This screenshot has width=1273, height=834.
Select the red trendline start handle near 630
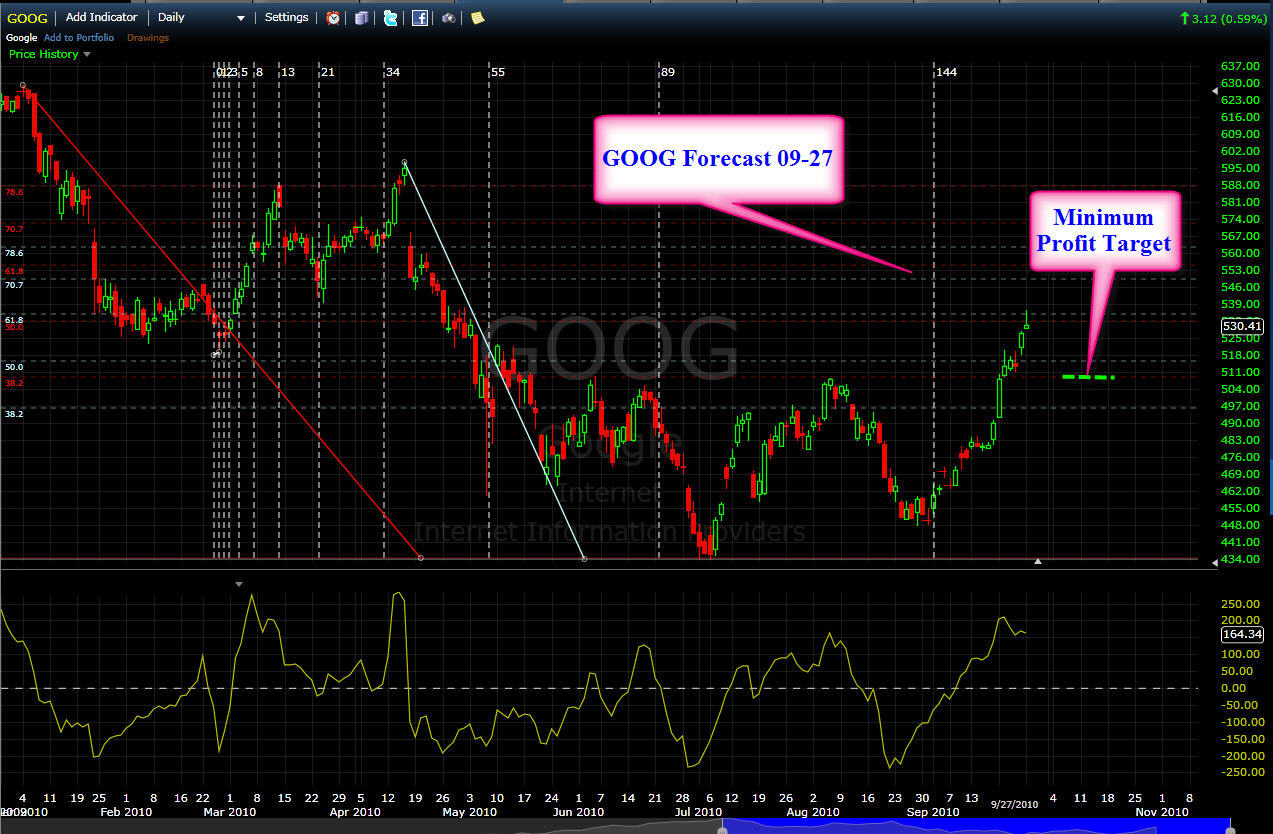(x=23, y=86)
